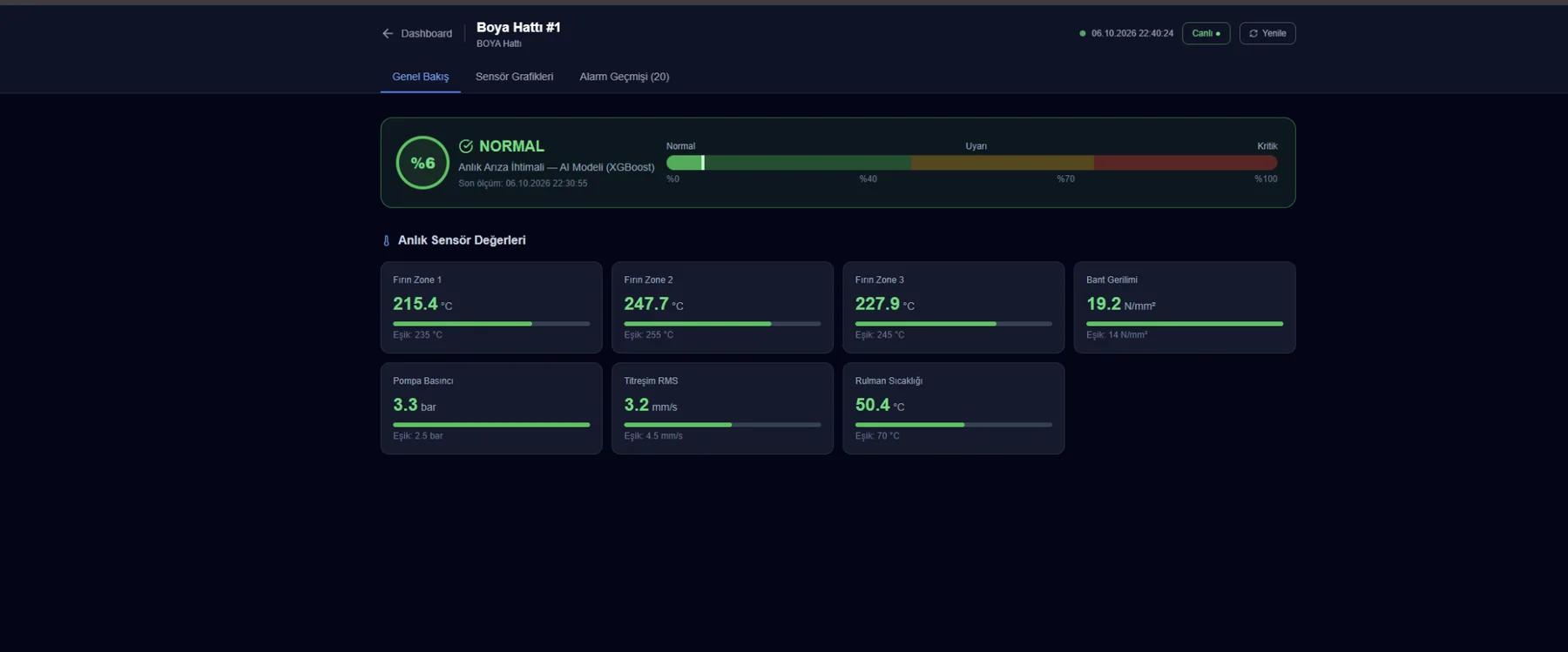
Task: Click the Yenile refresh button
Action: 1267,34
